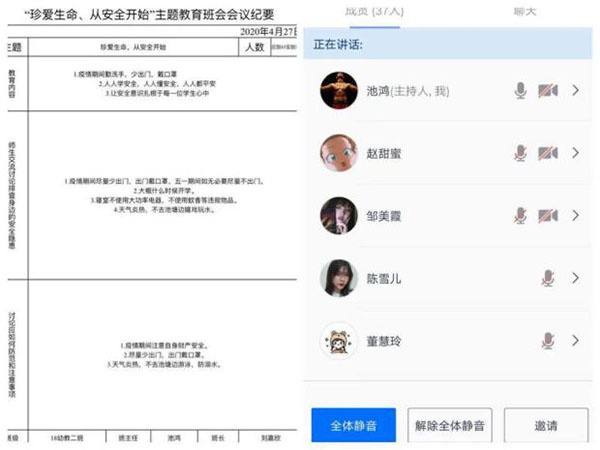Open the chevron next to 邹美霞
Image resolution: width=600 pixels, height=450 pixels.
tap(576, 215)
